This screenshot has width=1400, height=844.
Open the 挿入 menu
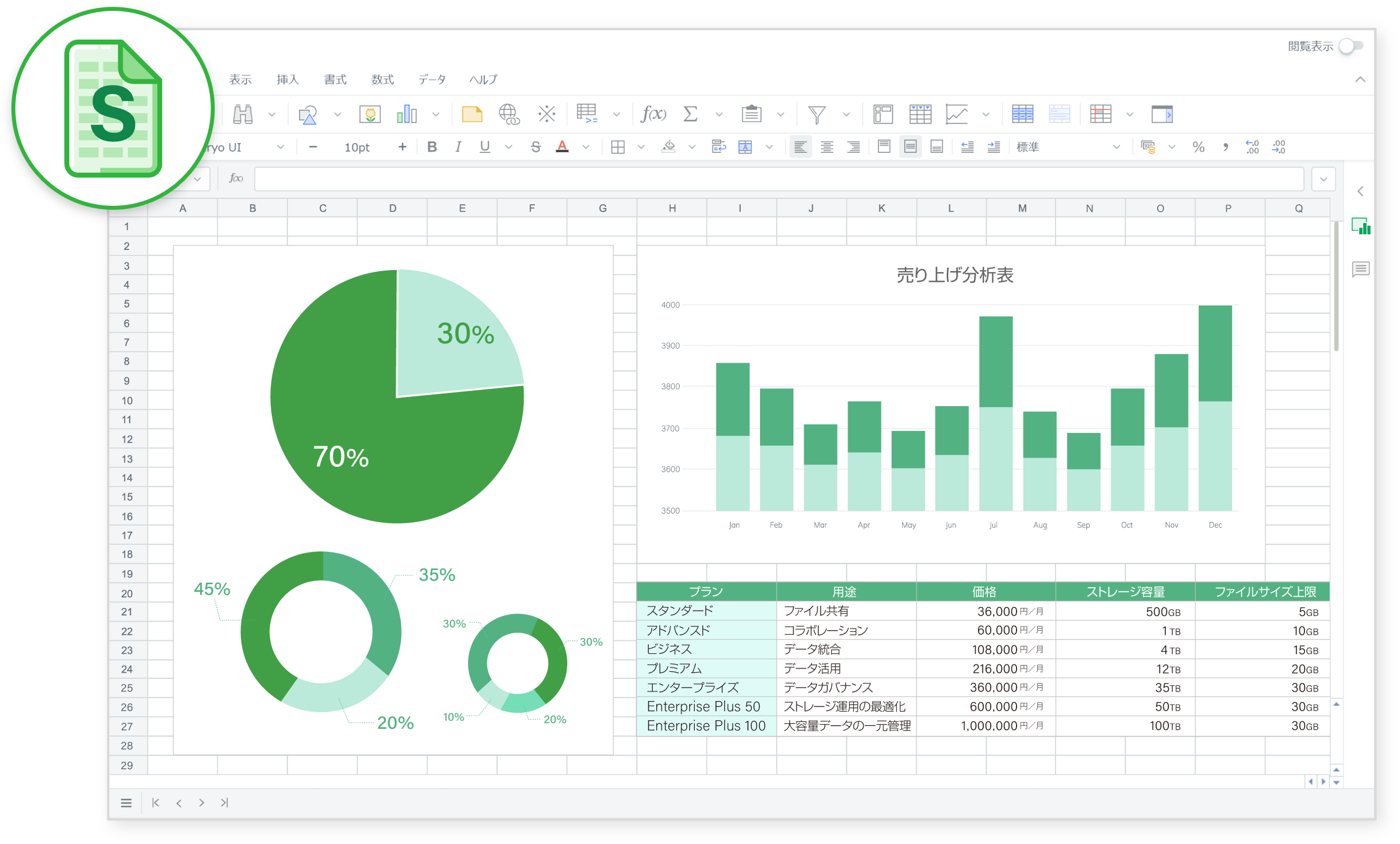coord(288,80)
